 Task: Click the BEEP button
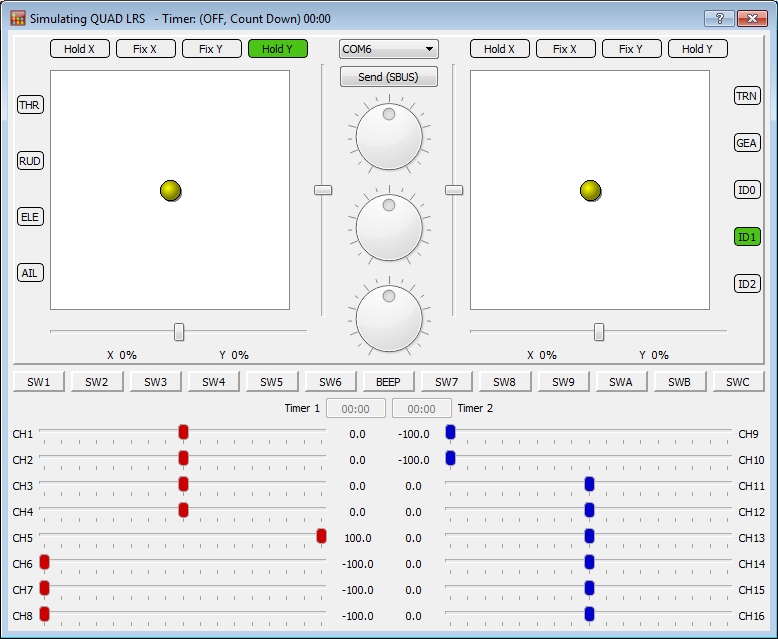click(x=389, y=382)
